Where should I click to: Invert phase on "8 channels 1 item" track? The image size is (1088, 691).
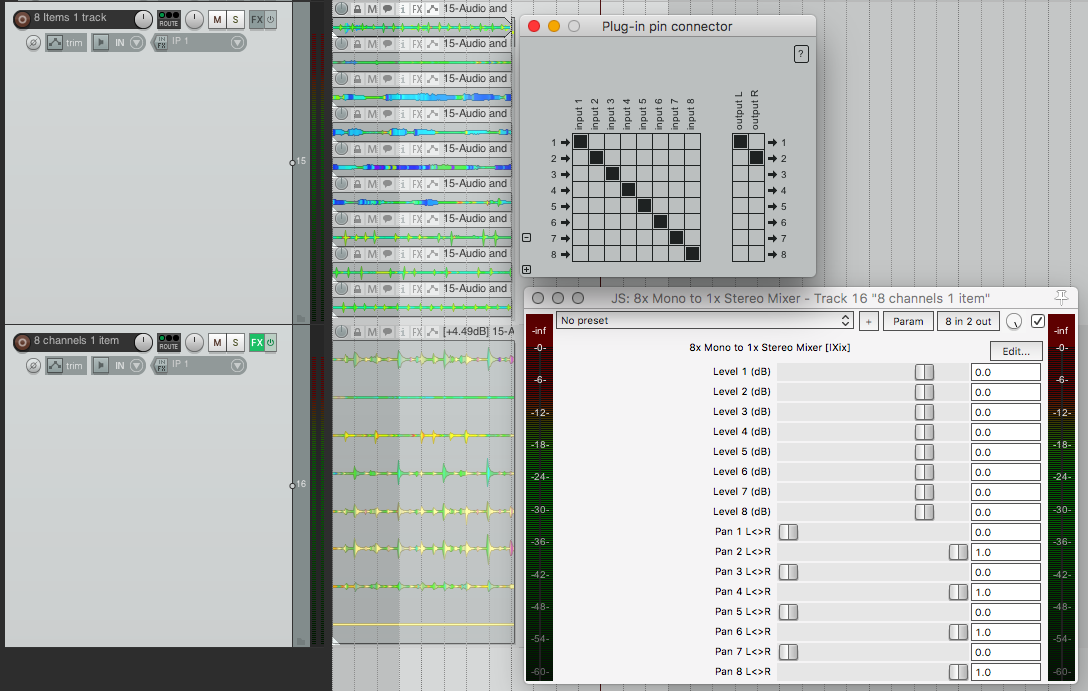32,366
